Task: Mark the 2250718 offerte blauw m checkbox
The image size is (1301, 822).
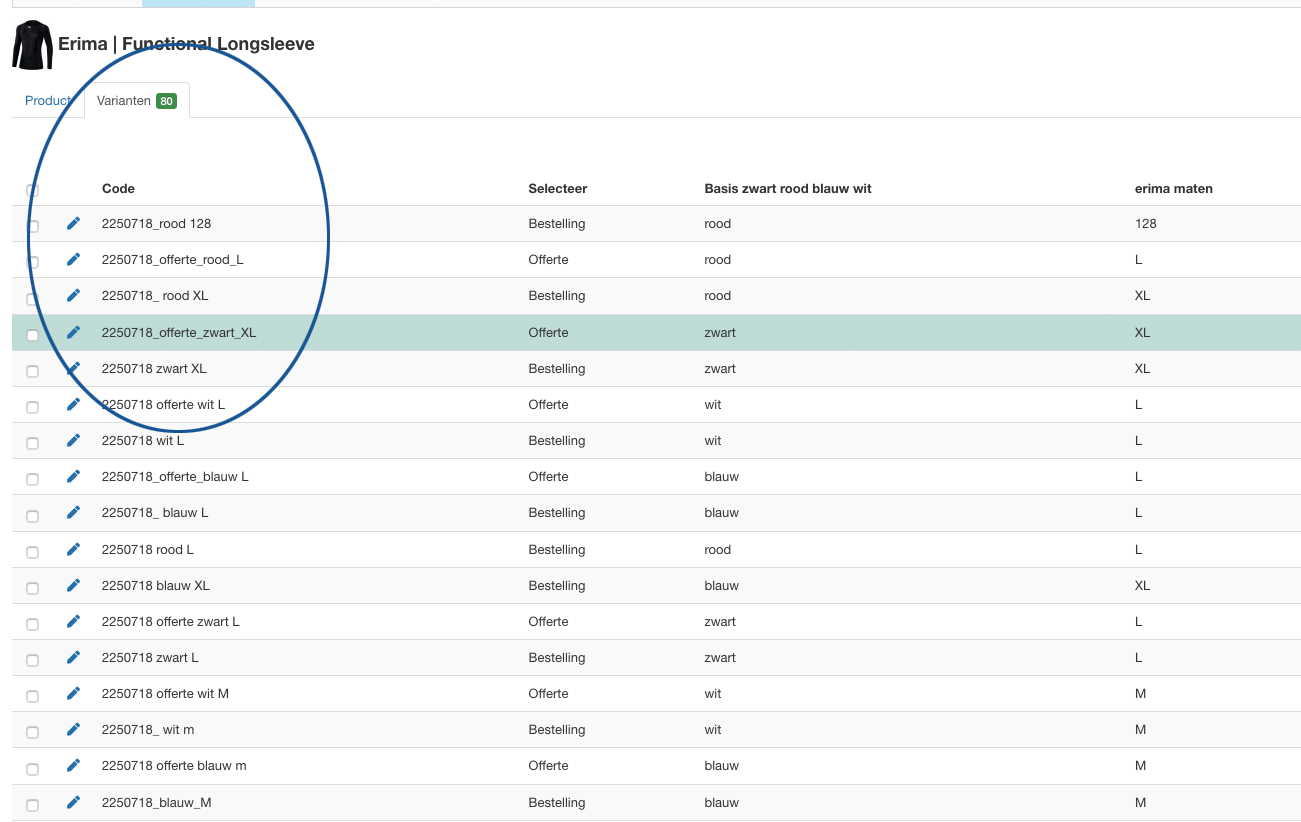Action: (x=32, y=769)
